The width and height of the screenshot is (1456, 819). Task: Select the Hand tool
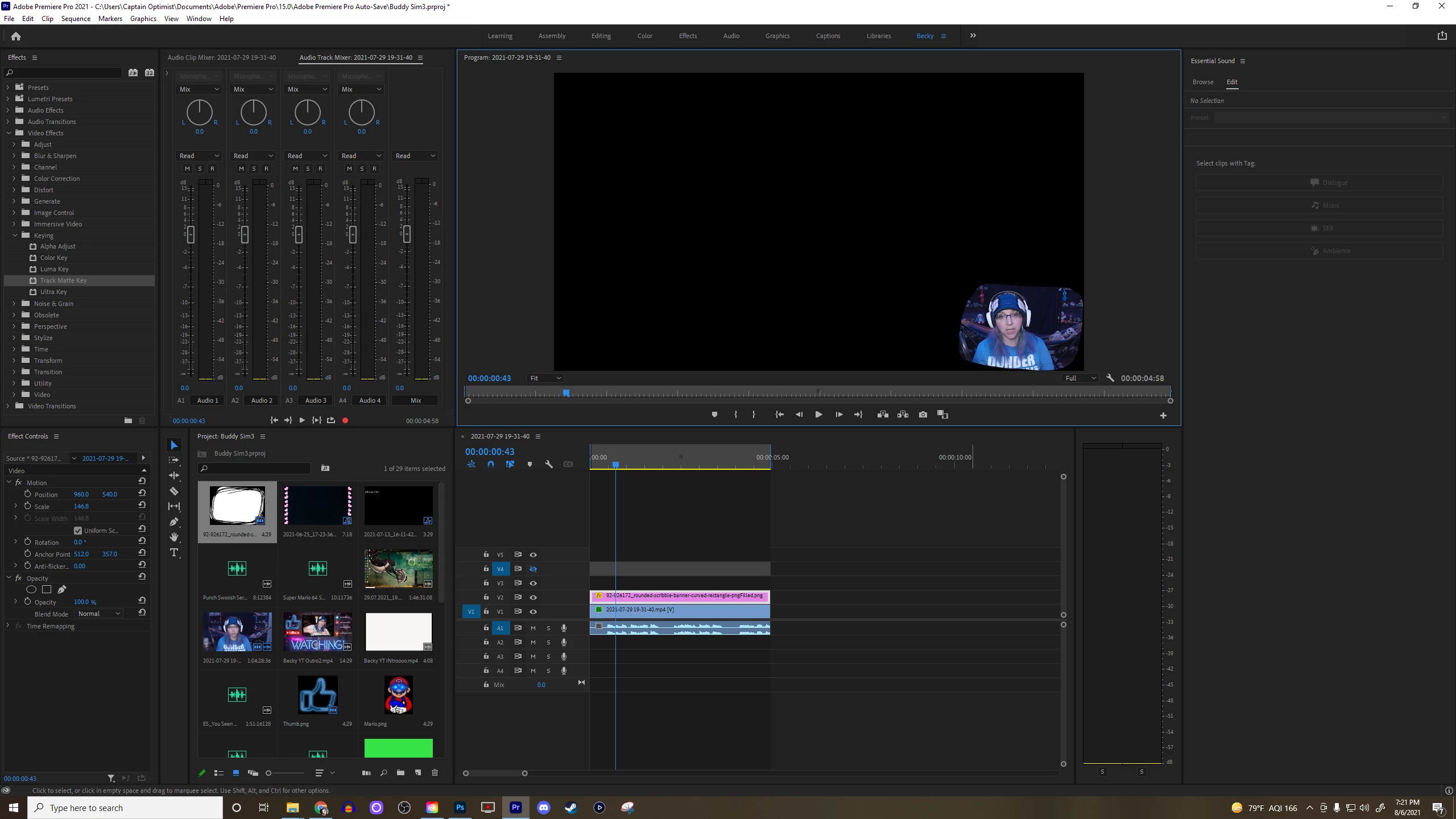coord(174,537)
